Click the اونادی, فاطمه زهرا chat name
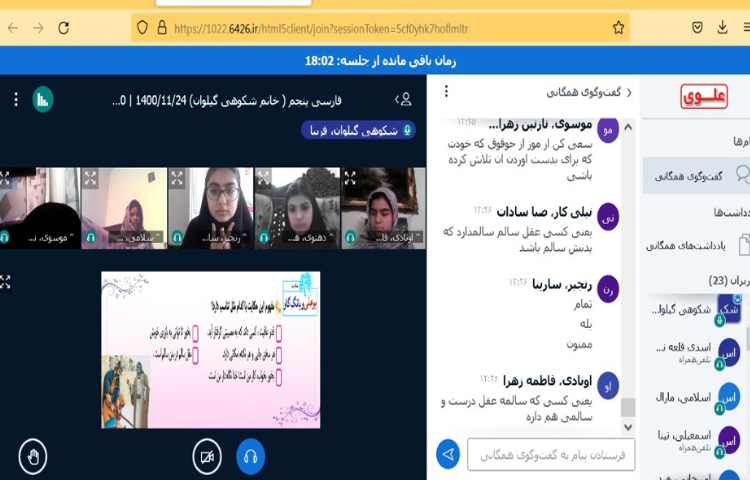 (x=548, y=381)
